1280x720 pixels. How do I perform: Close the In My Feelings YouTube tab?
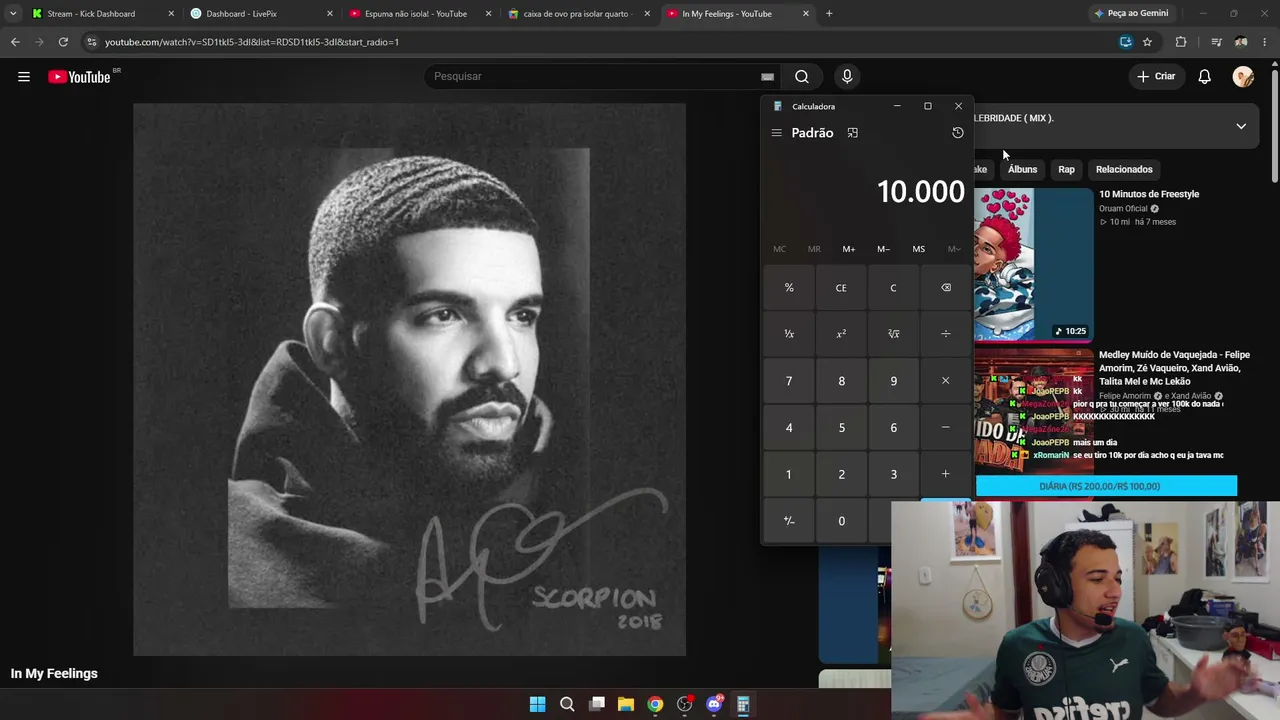pyautogui.click(x=806, y=14)
